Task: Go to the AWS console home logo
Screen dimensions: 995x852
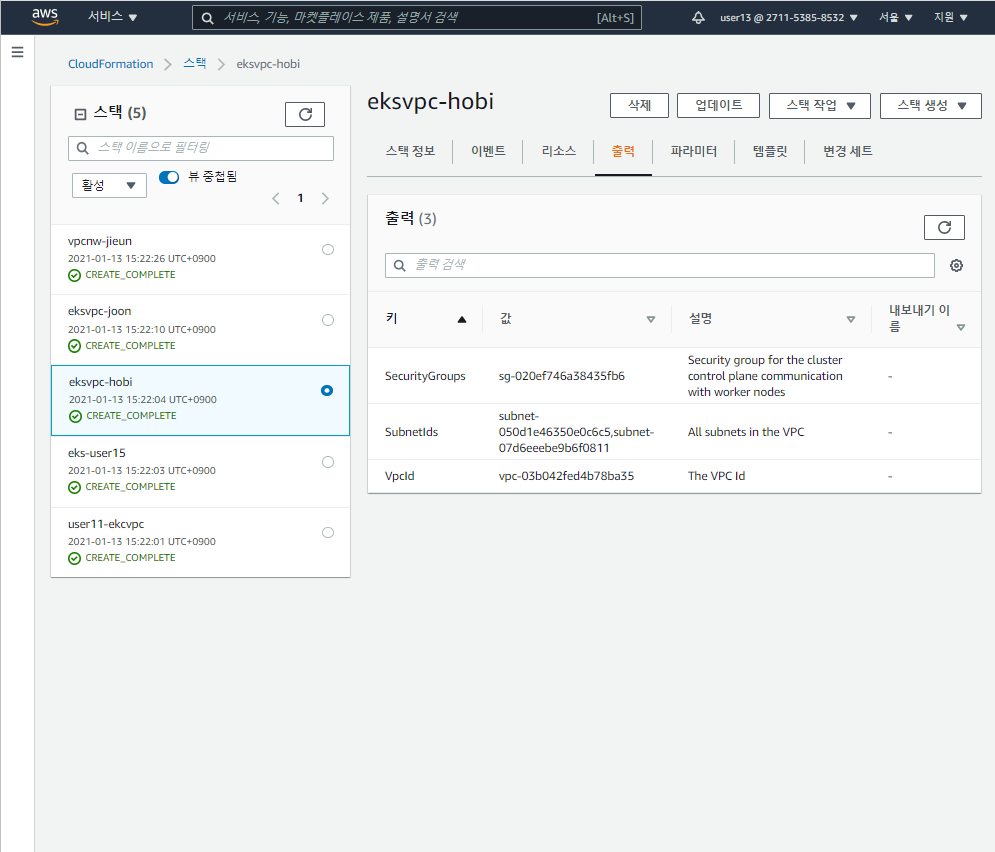Action: tap(45, 17)
